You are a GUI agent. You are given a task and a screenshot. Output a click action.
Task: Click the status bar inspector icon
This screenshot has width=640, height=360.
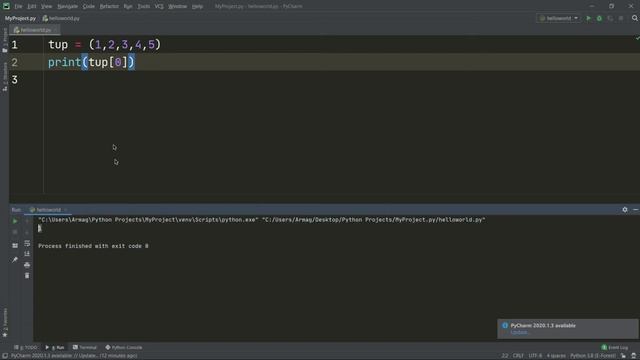tap(634, 356)
